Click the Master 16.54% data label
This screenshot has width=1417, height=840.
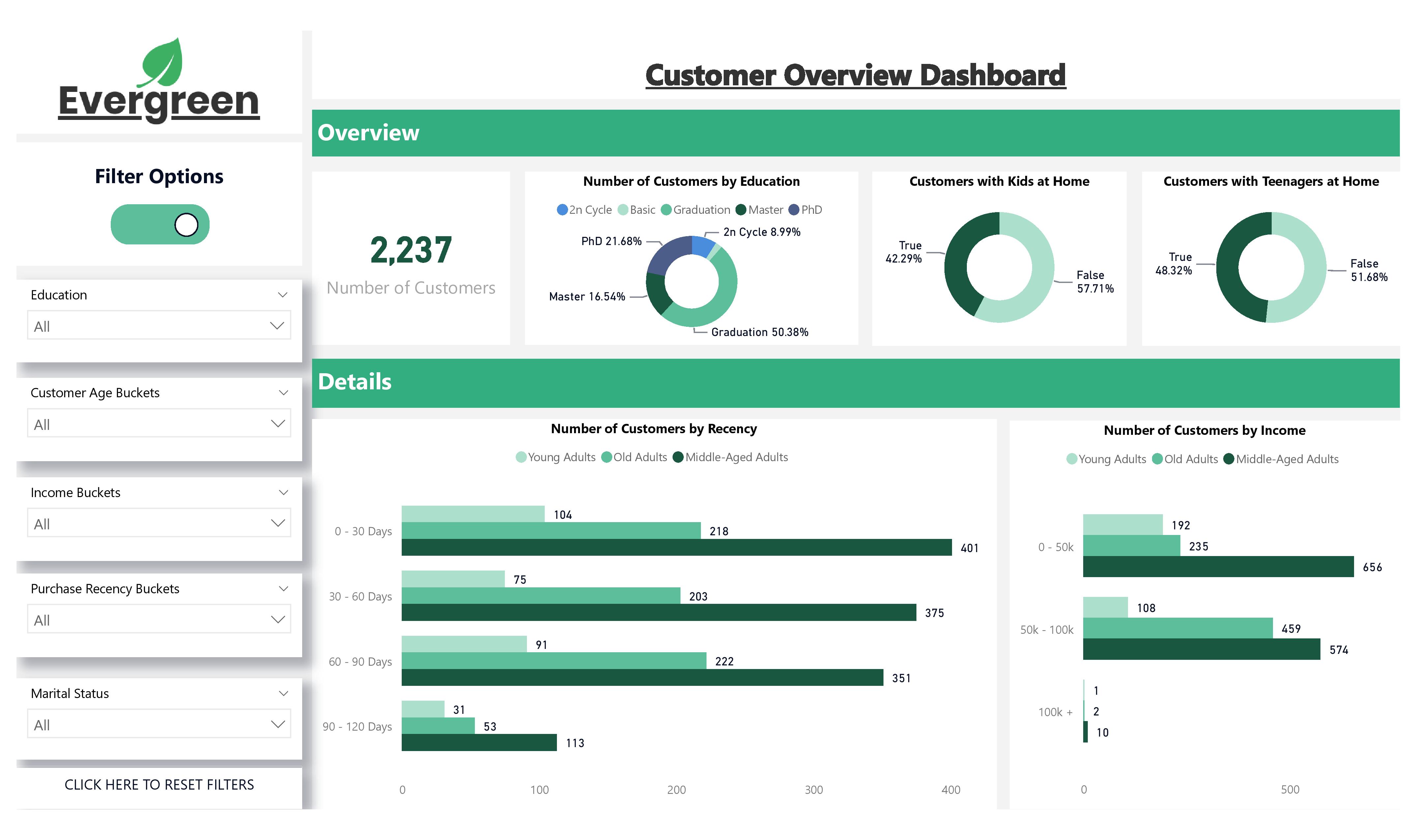587,296
